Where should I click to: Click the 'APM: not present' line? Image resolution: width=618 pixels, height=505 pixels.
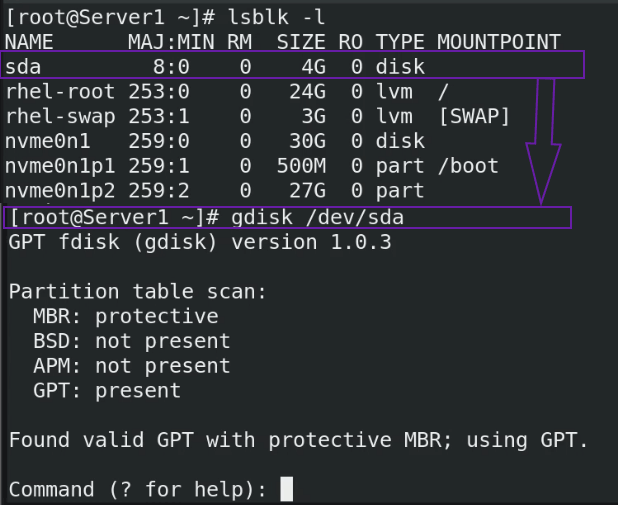pyautogui.click(x=132, y=366)
